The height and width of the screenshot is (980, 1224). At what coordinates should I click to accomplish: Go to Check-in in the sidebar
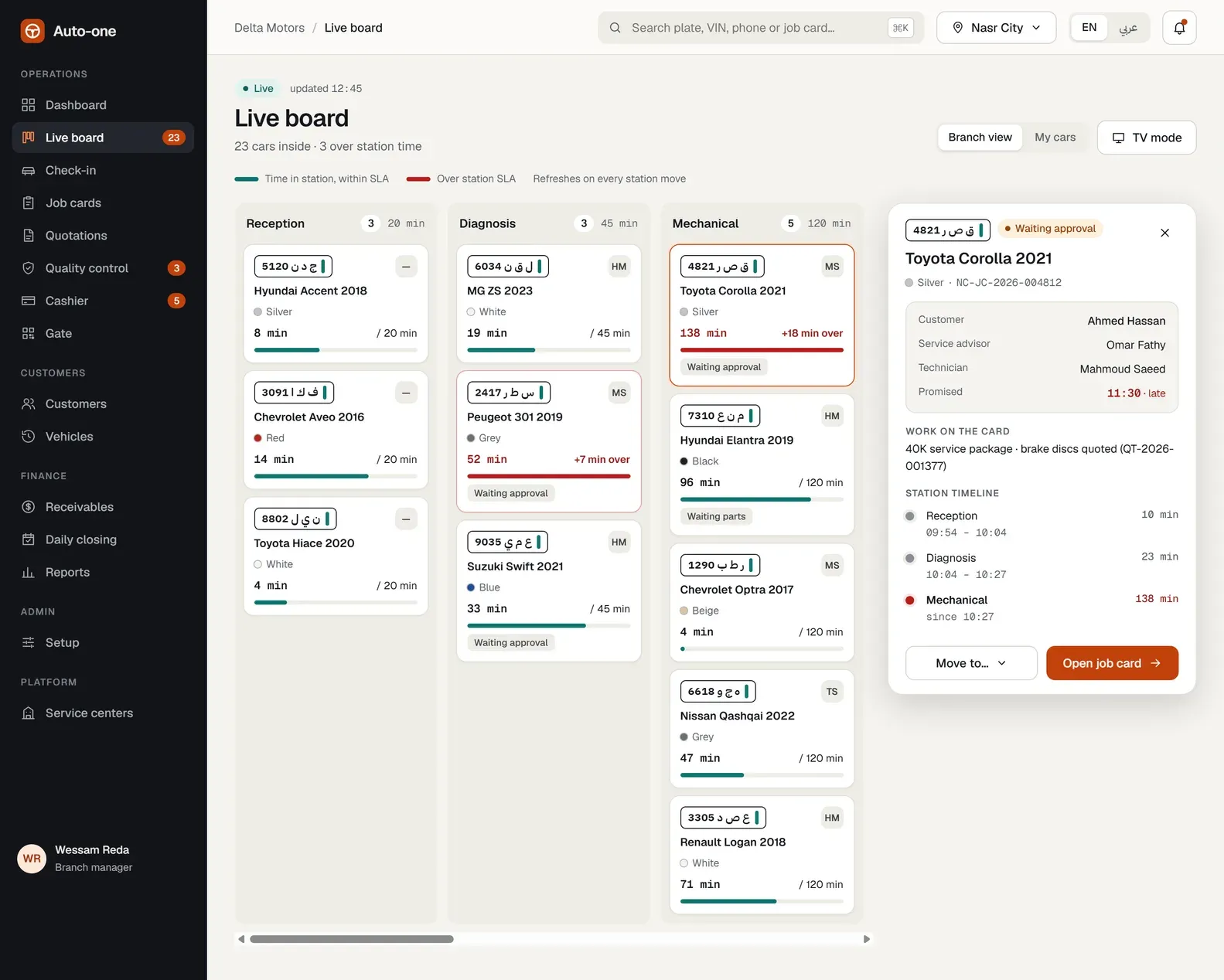(103, 170)
